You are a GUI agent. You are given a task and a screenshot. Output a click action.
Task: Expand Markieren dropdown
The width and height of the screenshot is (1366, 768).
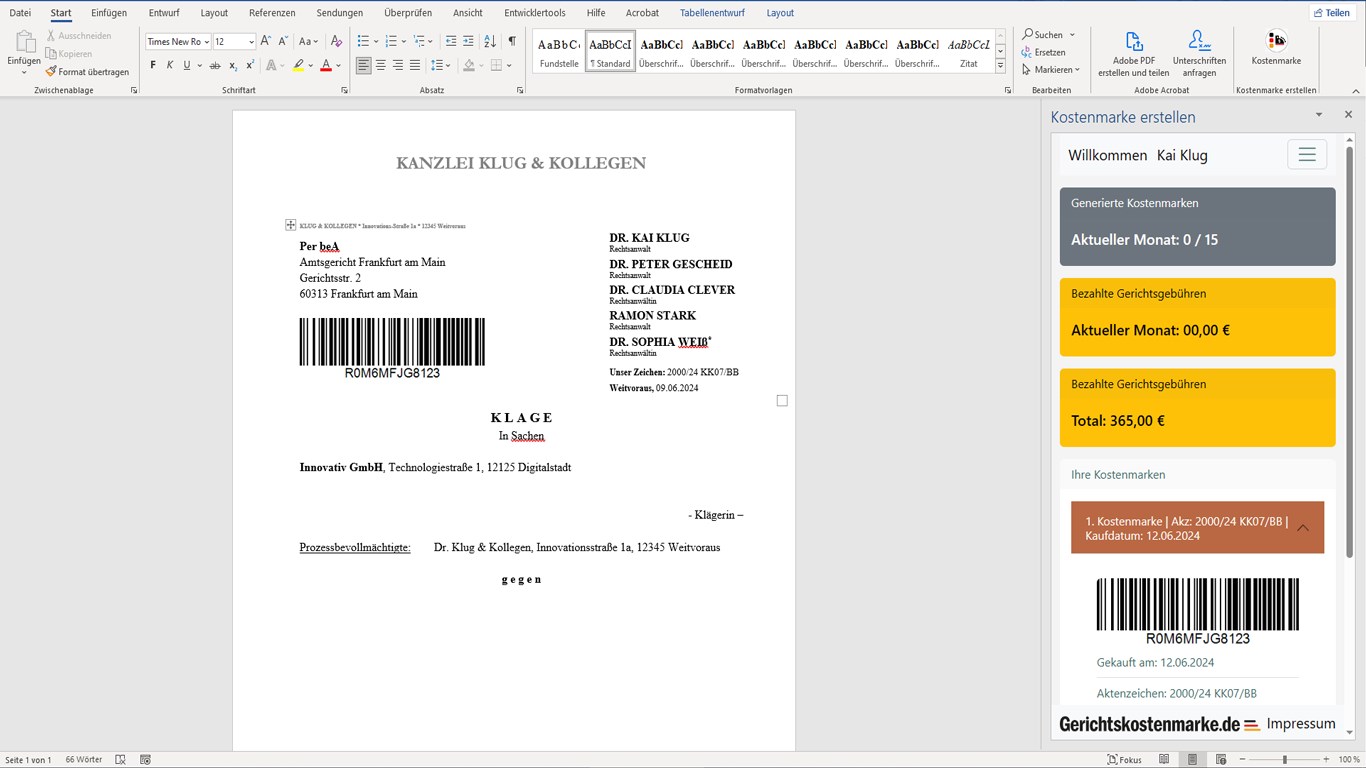point(1077,70)
